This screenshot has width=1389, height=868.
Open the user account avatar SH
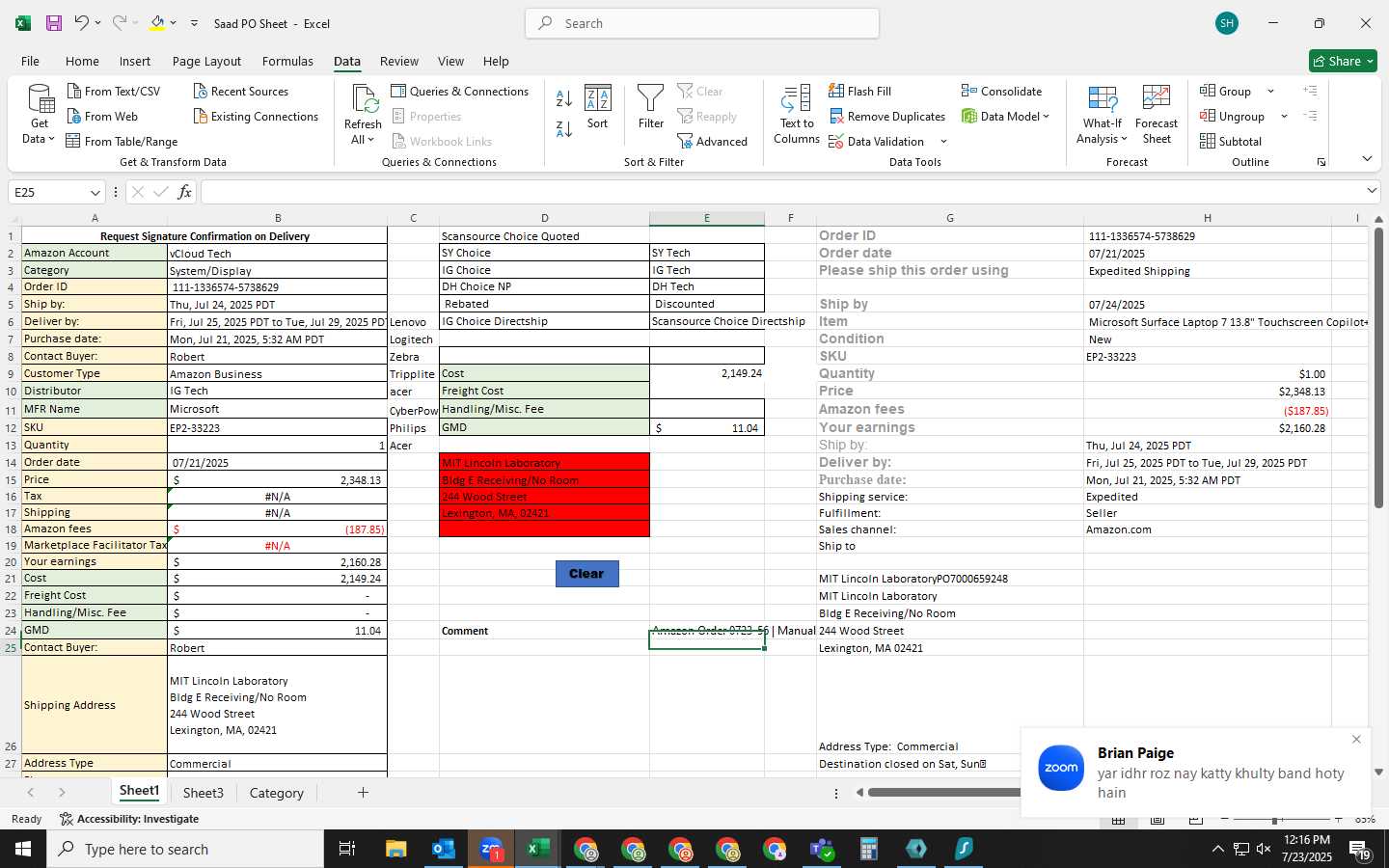tap(1227, 23)
